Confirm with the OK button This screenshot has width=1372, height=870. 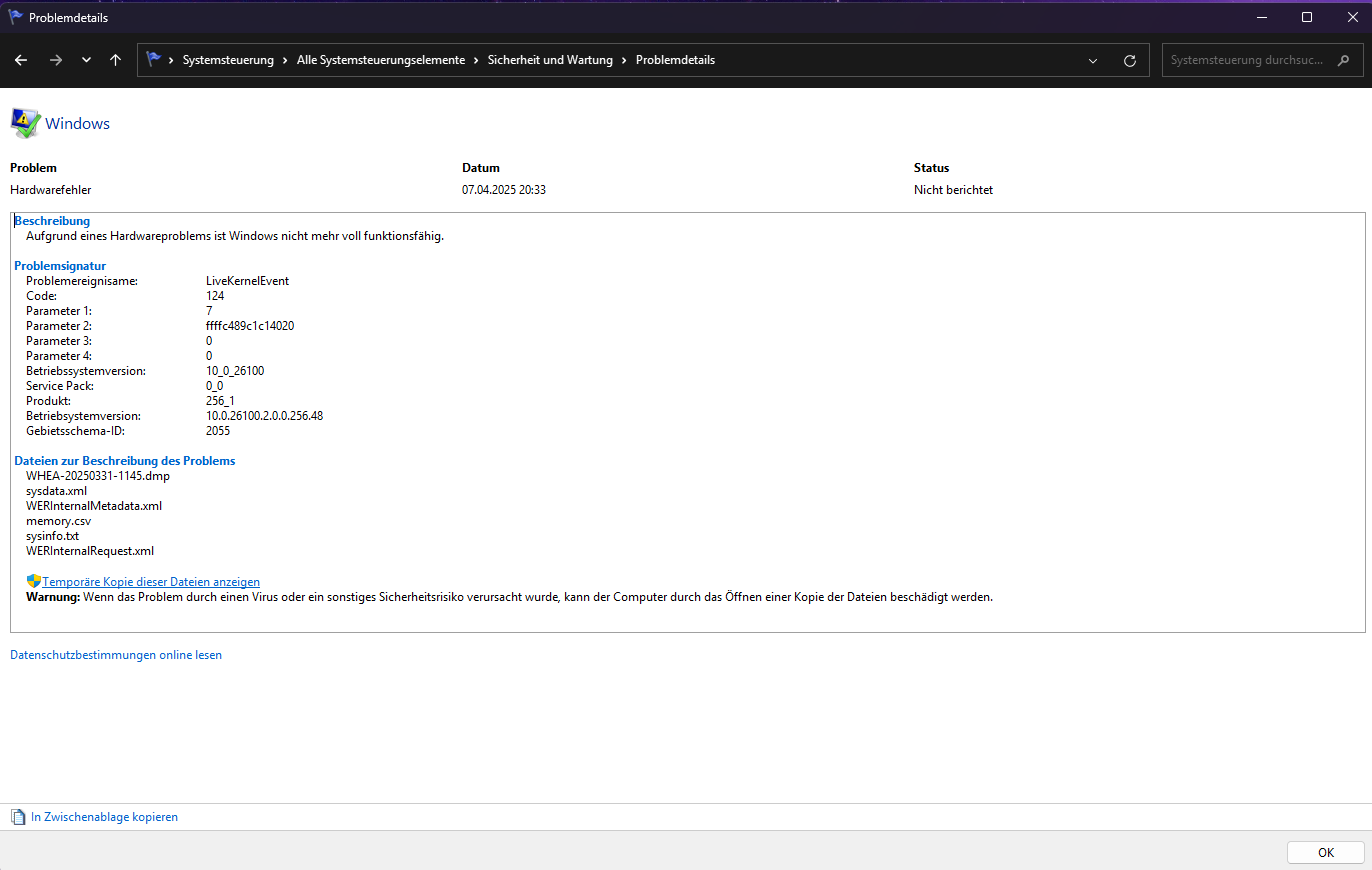pos(1326,853)
